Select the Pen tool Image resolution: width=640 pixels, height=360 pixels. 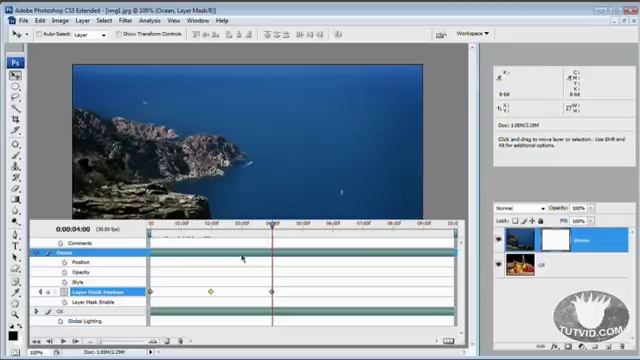[15, 235]
